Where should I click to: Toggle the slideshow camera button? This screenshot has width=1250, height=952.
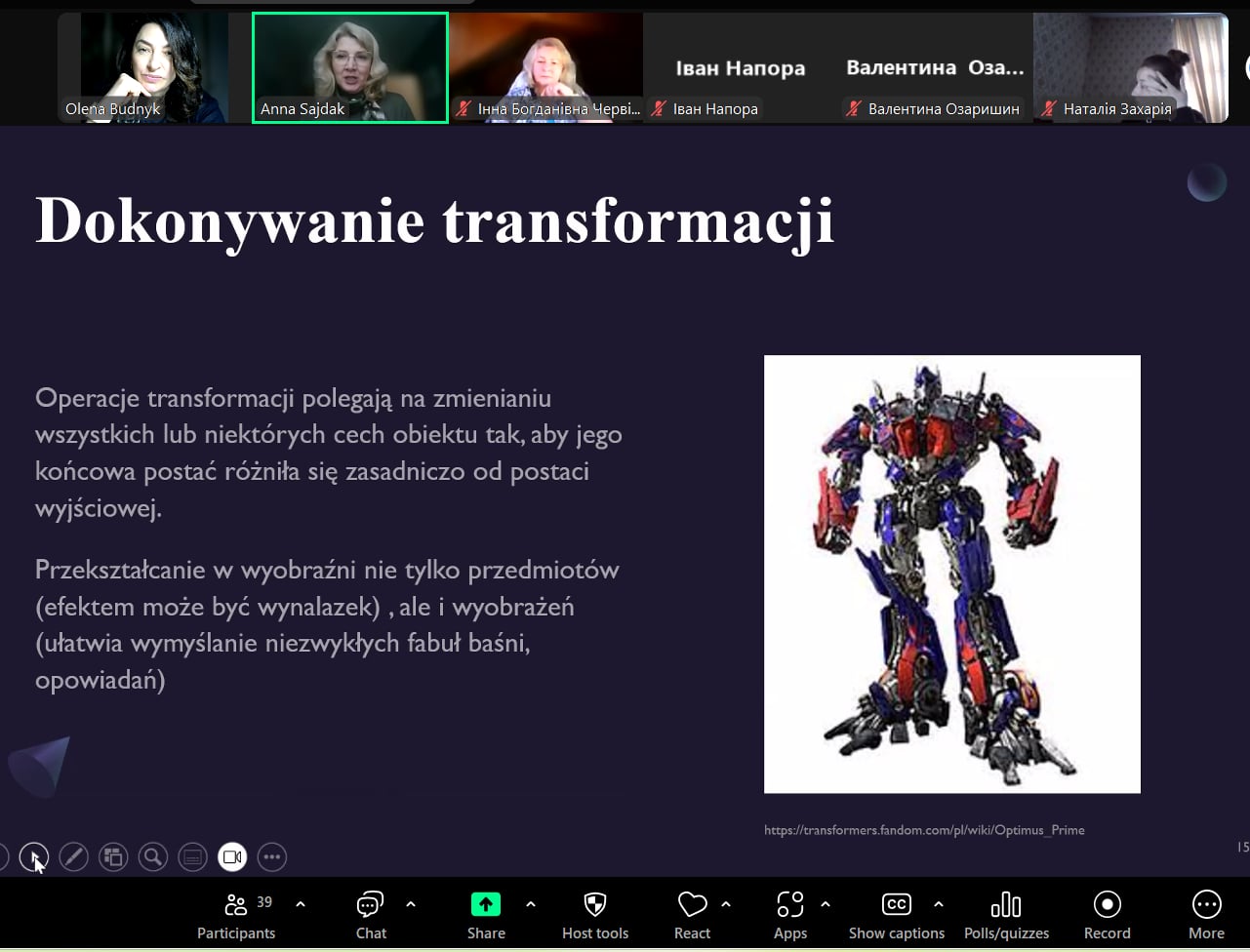tap(232, 857)
